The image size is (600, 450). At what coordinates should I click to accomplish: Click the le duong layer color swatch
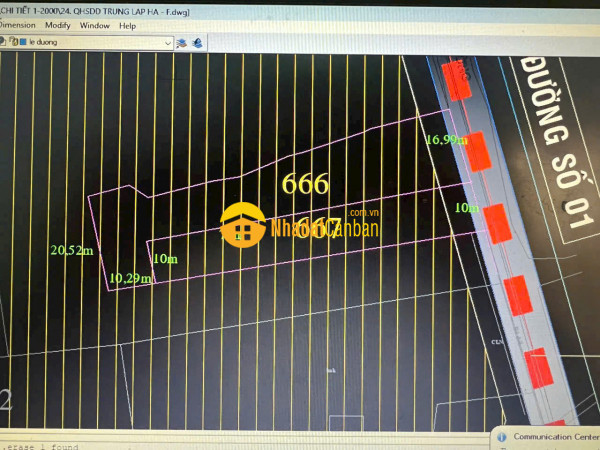[x=21, y=42]
